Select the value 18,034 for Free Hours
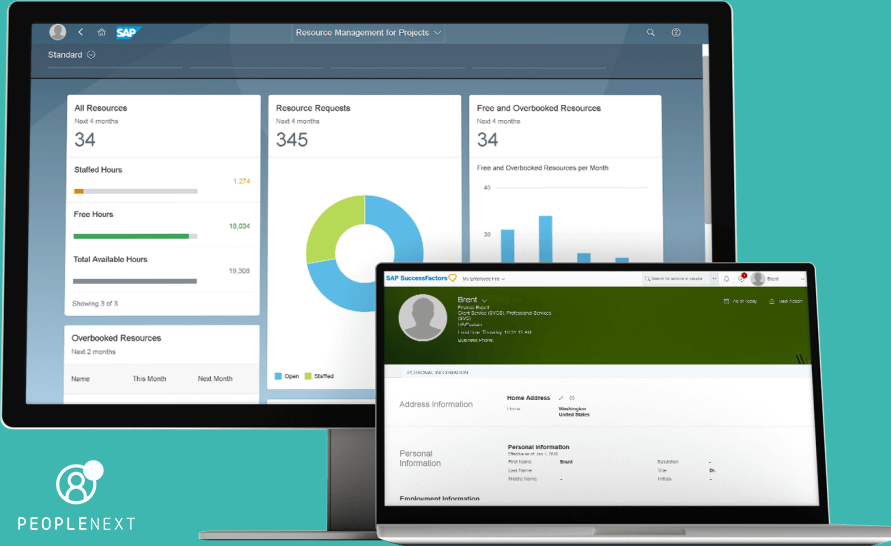Viewport: 891px width, 546px height. point(239,226)
